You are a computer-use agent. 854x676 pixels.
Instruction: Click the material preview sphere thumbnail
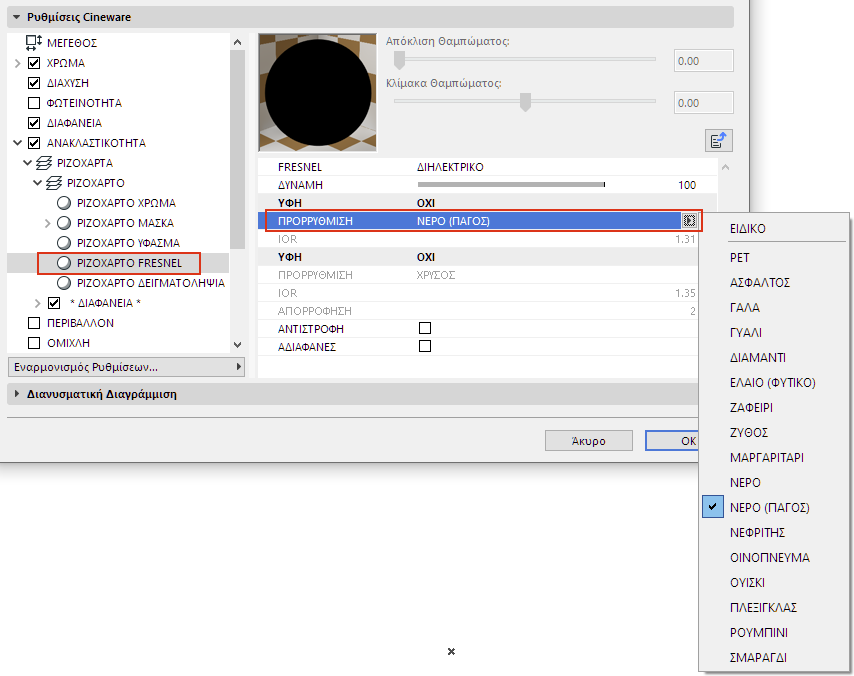[x=318, y=93]
